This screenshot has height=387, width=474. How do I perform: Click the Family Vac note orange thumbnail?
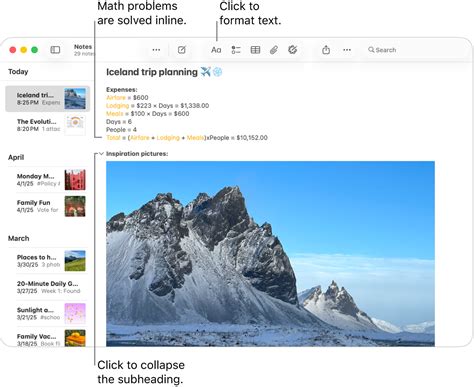coord(75,338)
